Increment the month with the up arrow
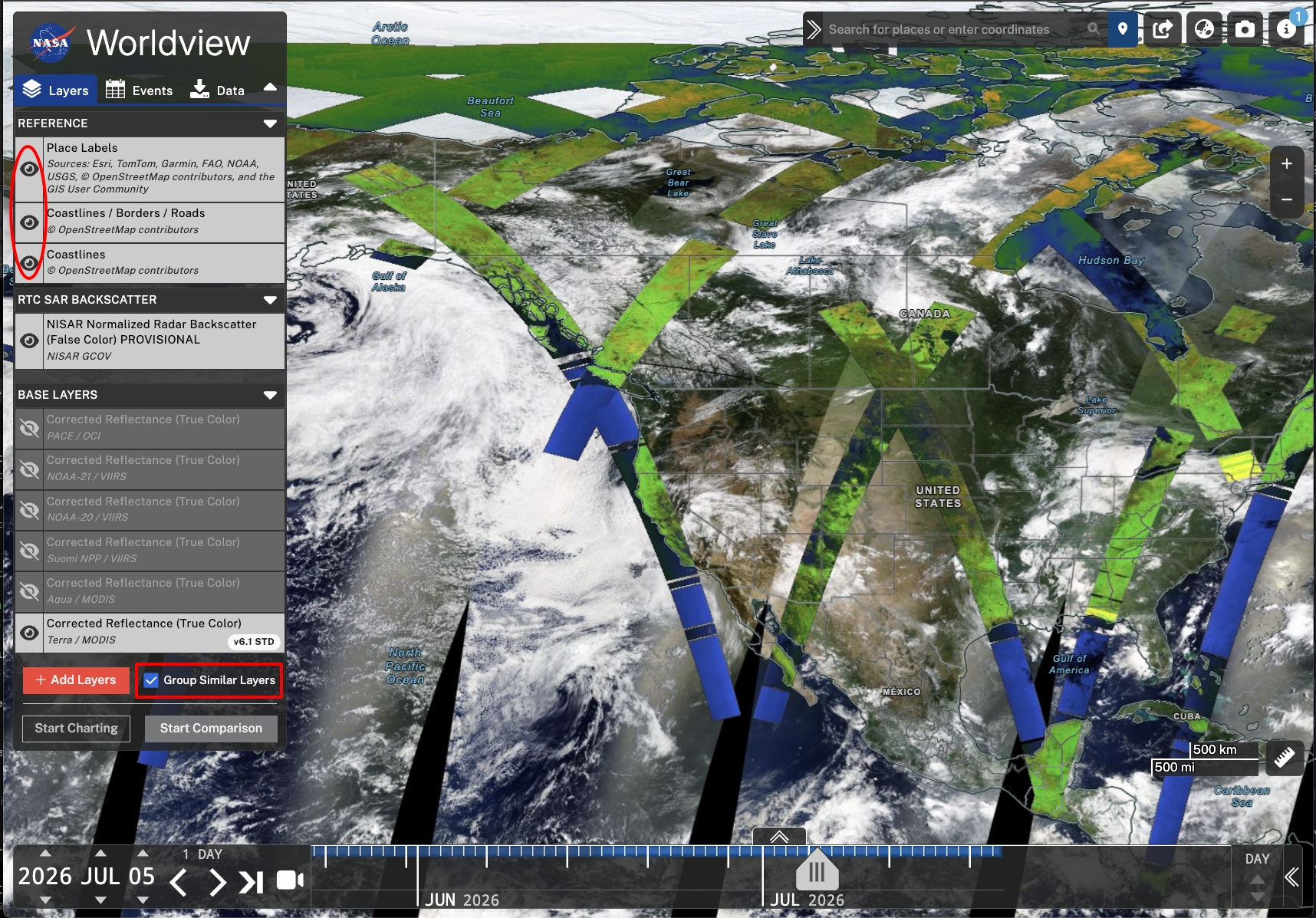This screenshot has width=1316, height=918. 100,854
